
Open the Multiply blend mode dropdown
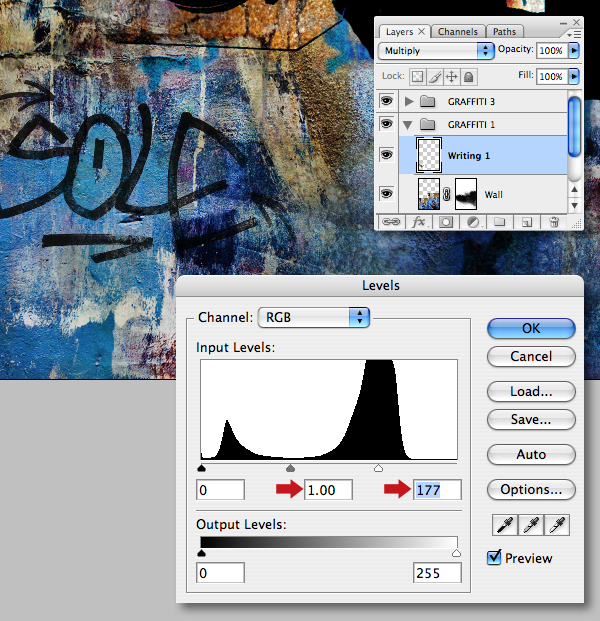click(x=436, y=51)
